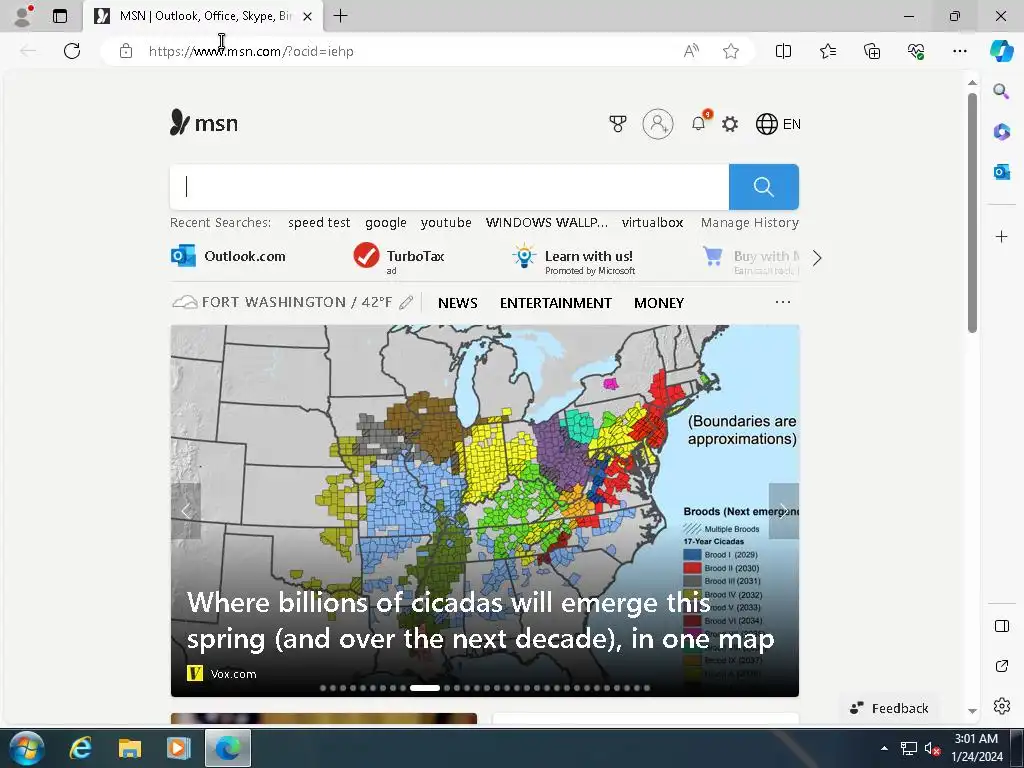This screenshot has width=1024, height=768.
Task: Click the network tray icon
Action: pyautogui.click(x=908, y=749)
